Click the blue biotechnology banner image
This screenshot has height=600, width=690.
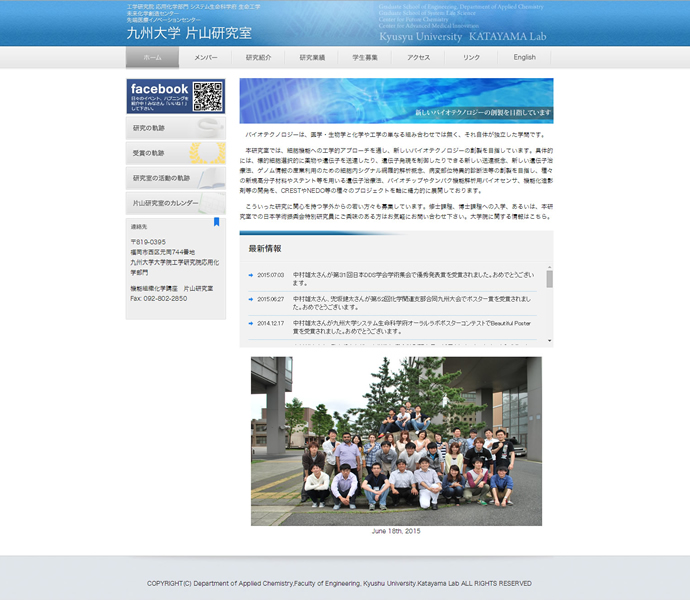396,101
